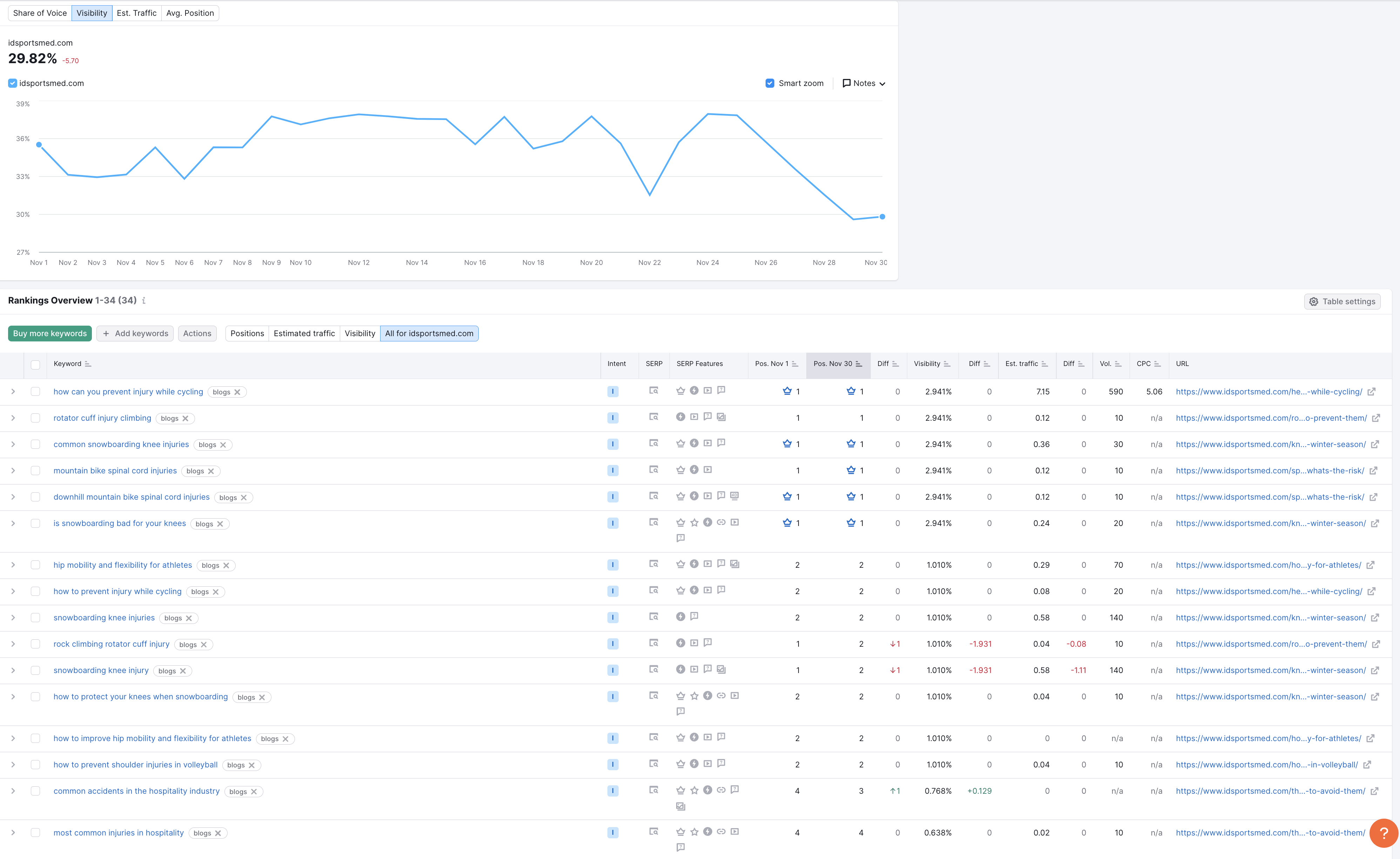Viewport: 1400px width, 859px height.
Task: Click SERP icon for snowboarding knee injury row
Action: (x=653, y=670)
